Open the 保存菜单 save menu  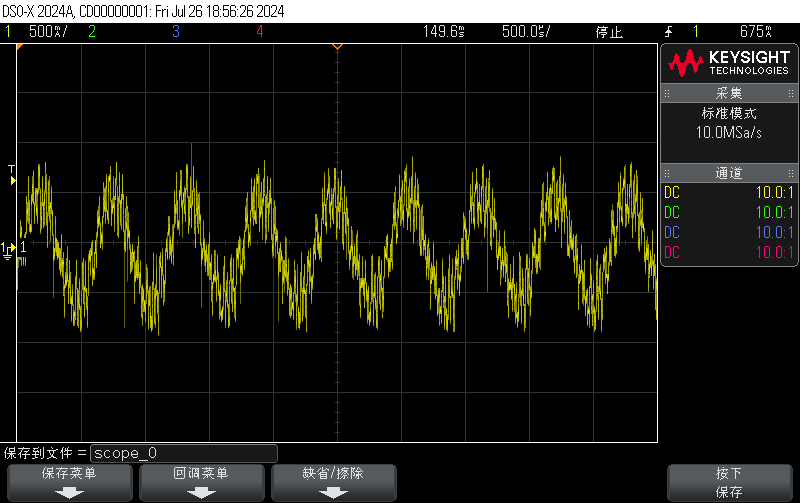click(70, 483)
